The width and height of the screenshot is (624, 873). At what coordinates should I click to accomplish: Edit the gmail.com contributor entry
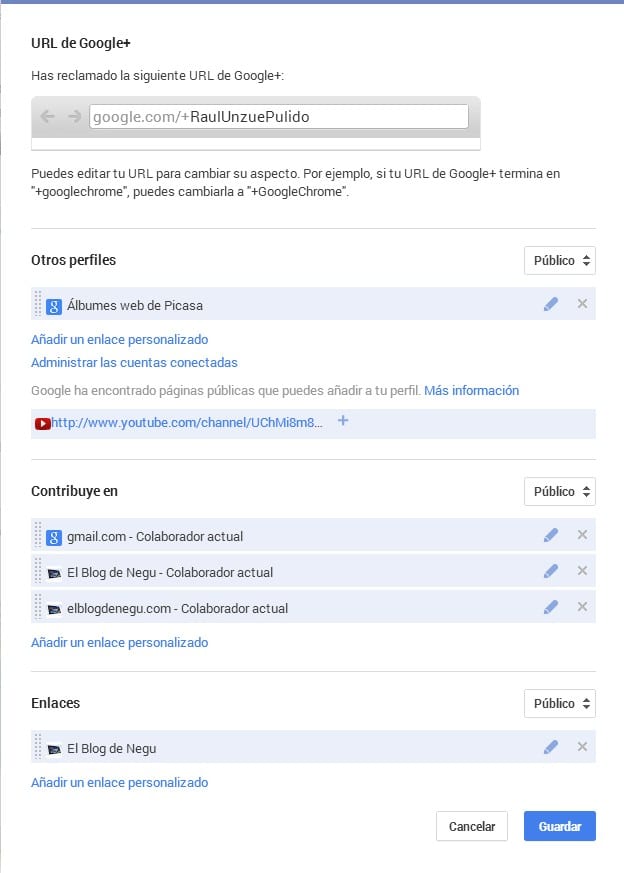551,535
